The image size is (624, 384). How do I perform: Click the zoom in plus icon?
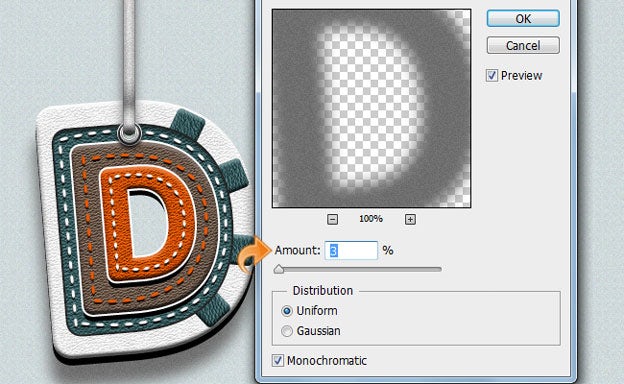coord(410,219)
